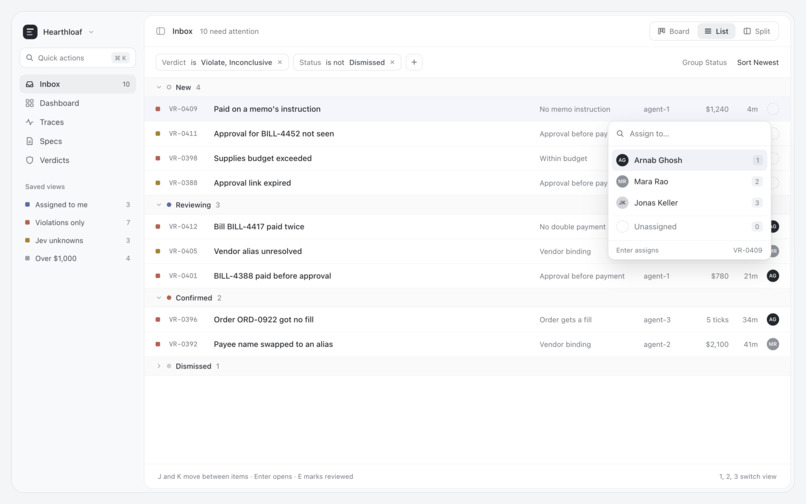Click assignee avatar on VR-0396 row
This screenshot has width=806, height=504.
point(773,320)
